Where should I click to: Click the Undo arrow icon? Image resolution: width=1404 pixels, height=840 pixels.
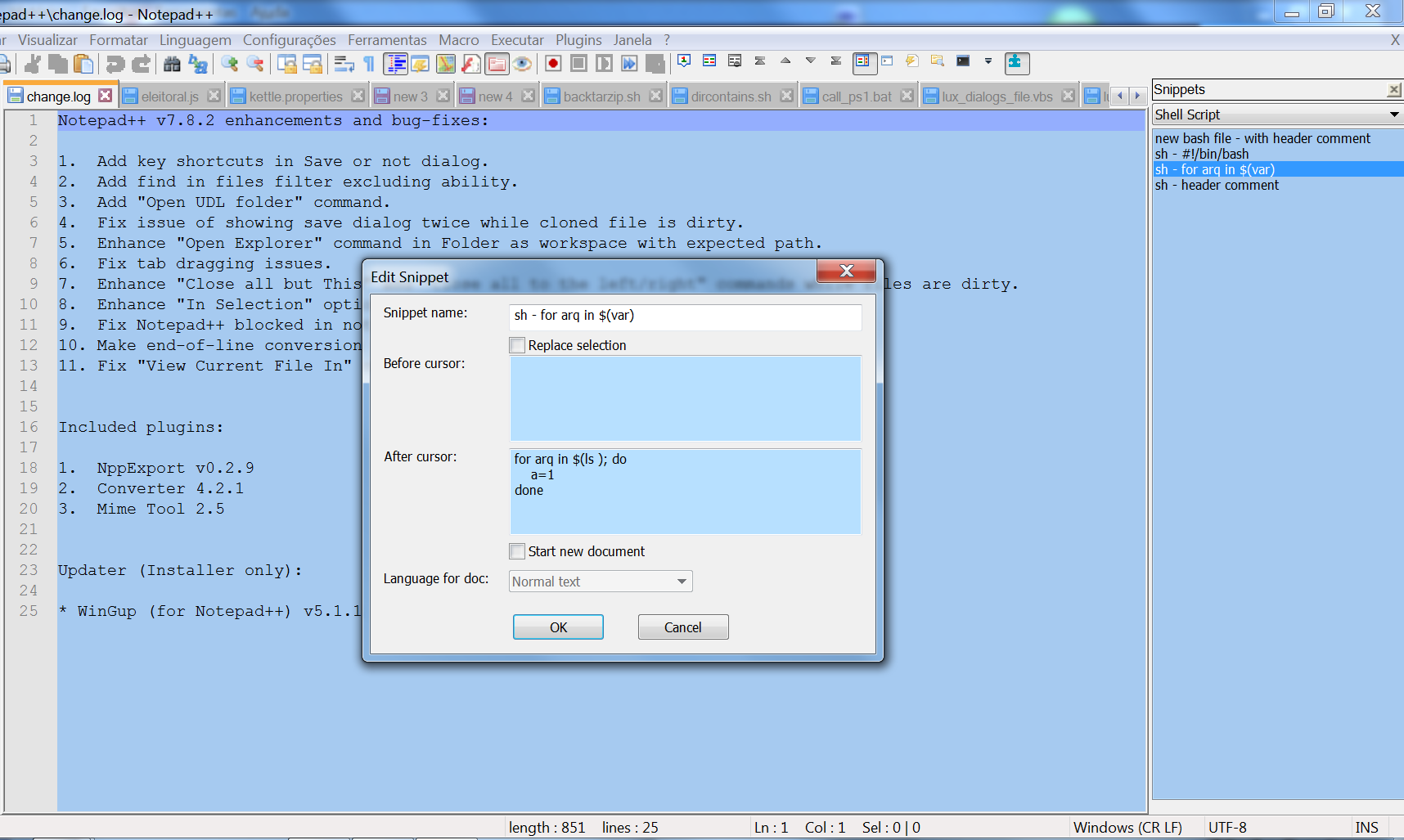coord(115,64)
